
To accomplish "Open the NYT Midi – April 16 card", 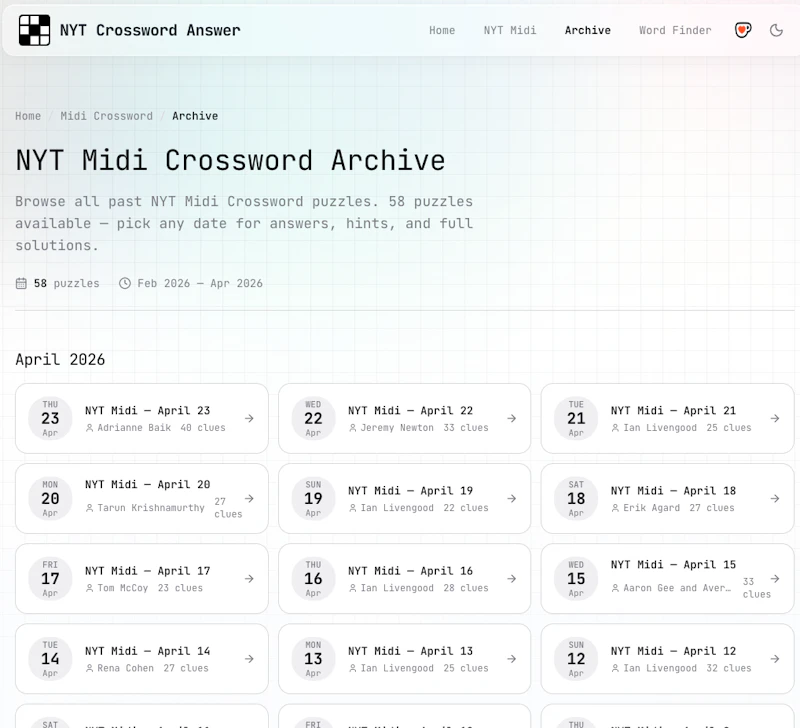I will pos(405,579).
